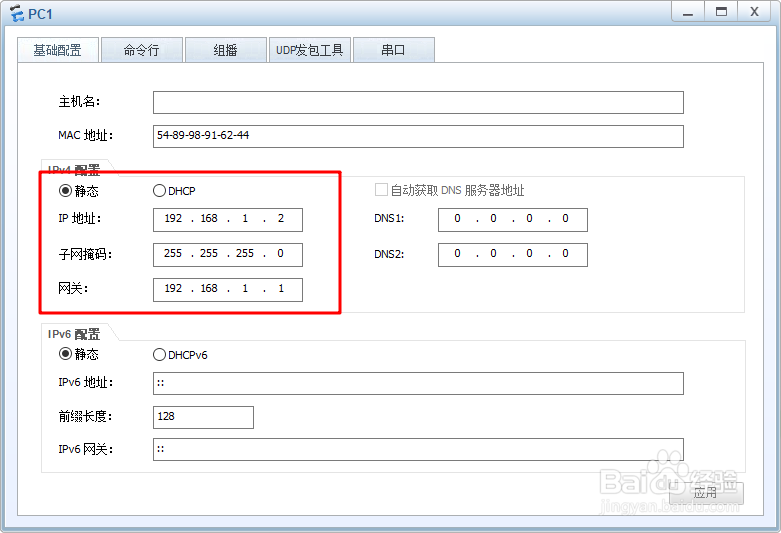Screen dimensions: 781x533
Task: Click the DNS1 address field
Action: coord(513,220)
